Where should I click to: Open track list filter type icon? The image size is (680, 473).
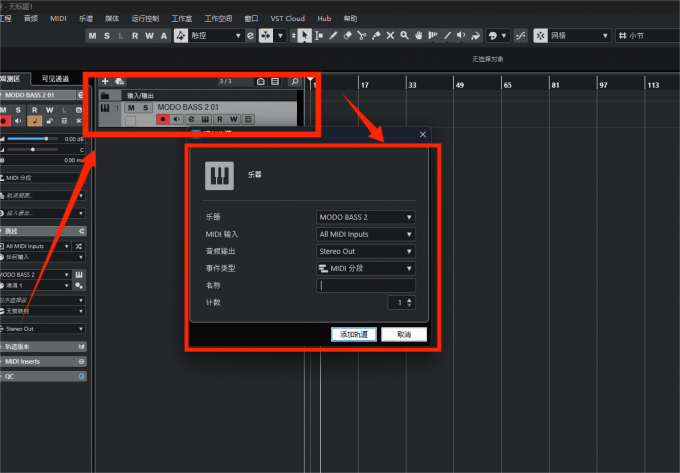[x=275, y=81]
